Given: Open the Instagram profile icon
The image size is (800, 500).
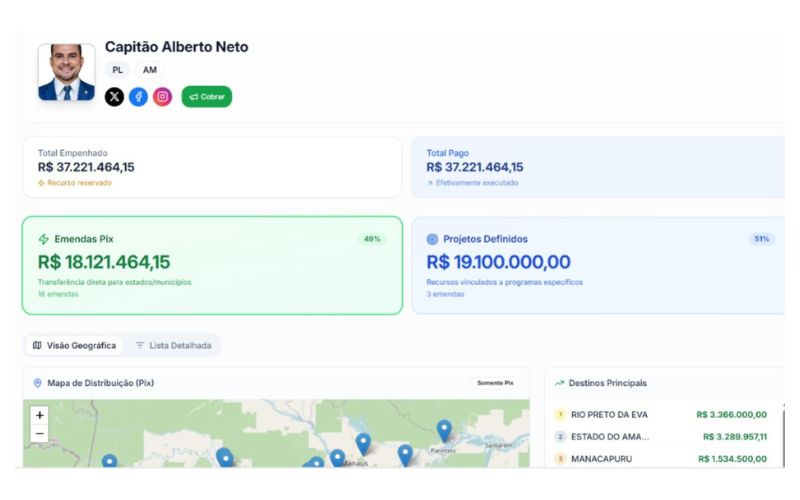Looking at the screenshot, I should pos(162,96).
